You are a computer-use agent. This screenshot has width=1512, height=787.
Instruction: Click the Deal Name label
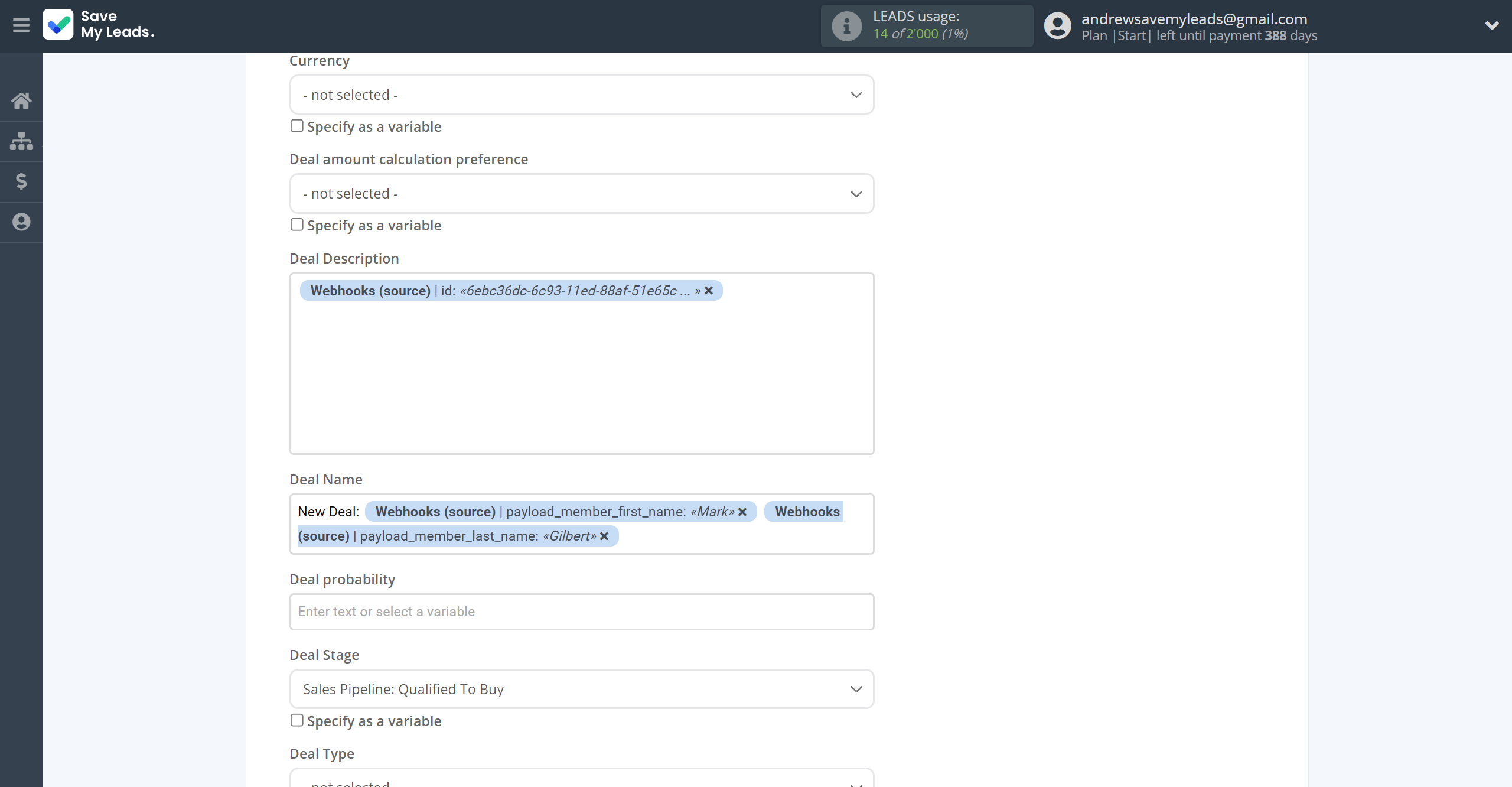(x=326, y=480)
